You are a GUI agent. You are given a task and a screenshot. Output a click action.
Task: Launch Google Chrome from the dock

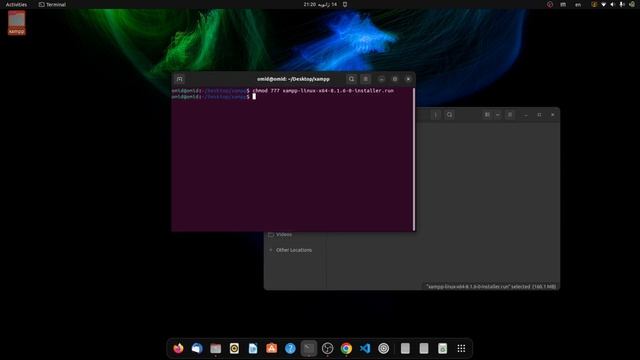point(346,348)
